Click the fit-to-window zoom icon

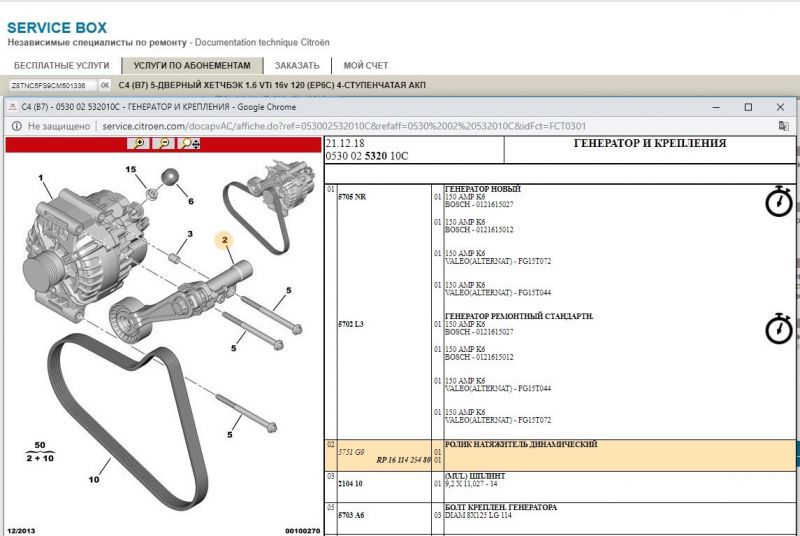click(x=189, y=144)
